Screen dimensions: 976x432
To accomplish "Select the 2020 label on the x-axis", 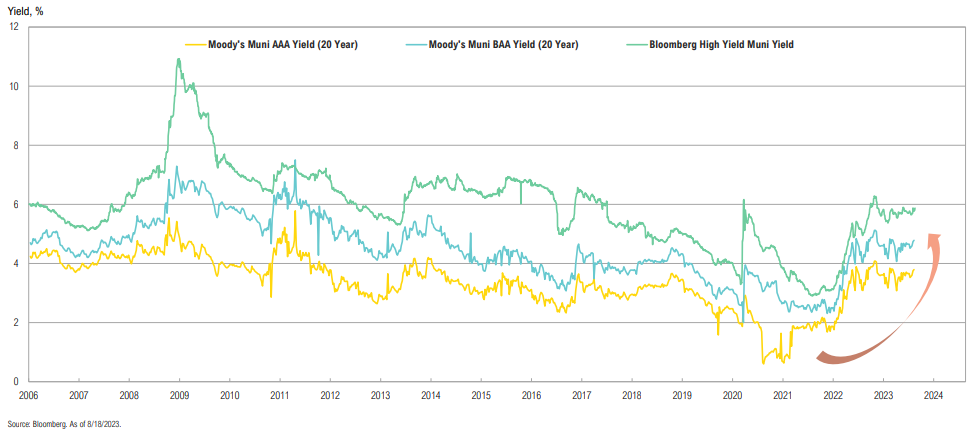I will pos(732,396).
